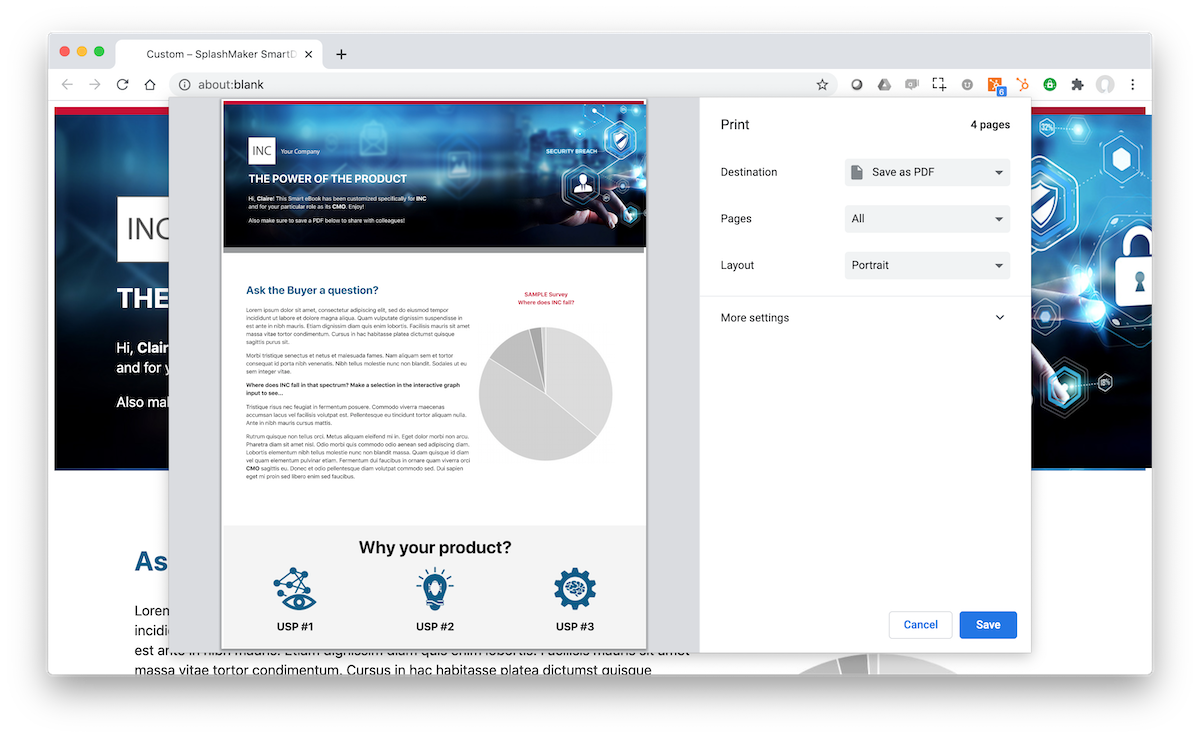Click the USP #1 eye network icon
This screenshot has width=1200, height=738.
[x=295, y=590]
